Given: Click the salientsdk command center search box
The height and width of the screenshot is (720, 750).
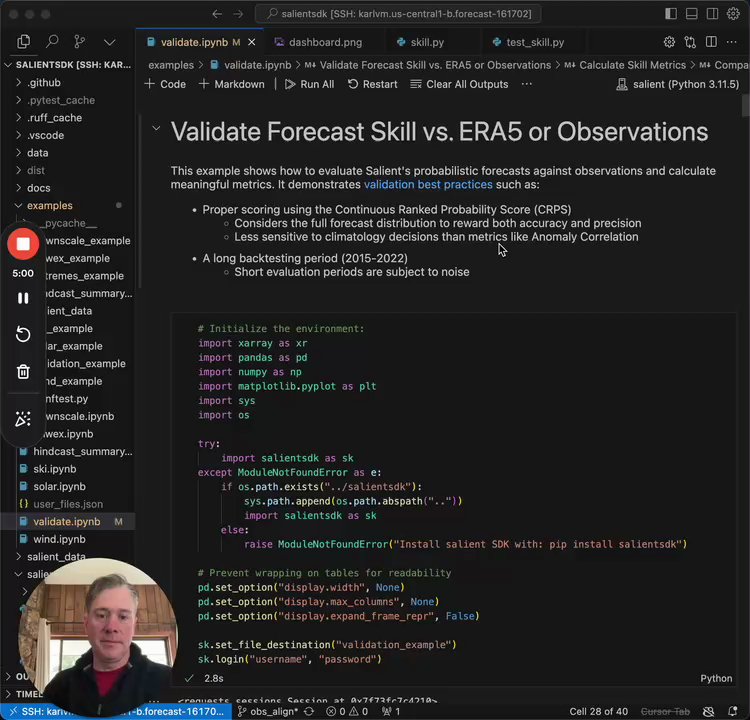Looking at the screenshot, I should 398,14.
